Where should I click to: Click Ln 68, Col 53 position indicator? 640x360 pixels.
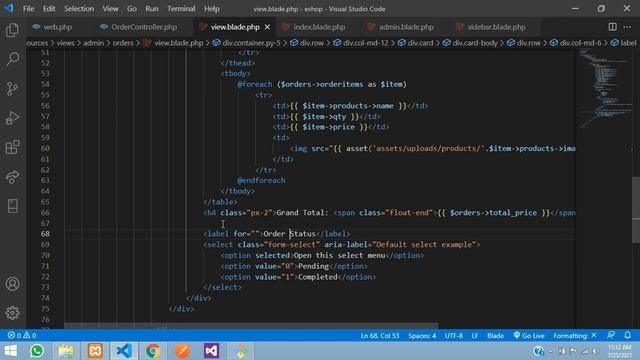click(x=380, y=336)
